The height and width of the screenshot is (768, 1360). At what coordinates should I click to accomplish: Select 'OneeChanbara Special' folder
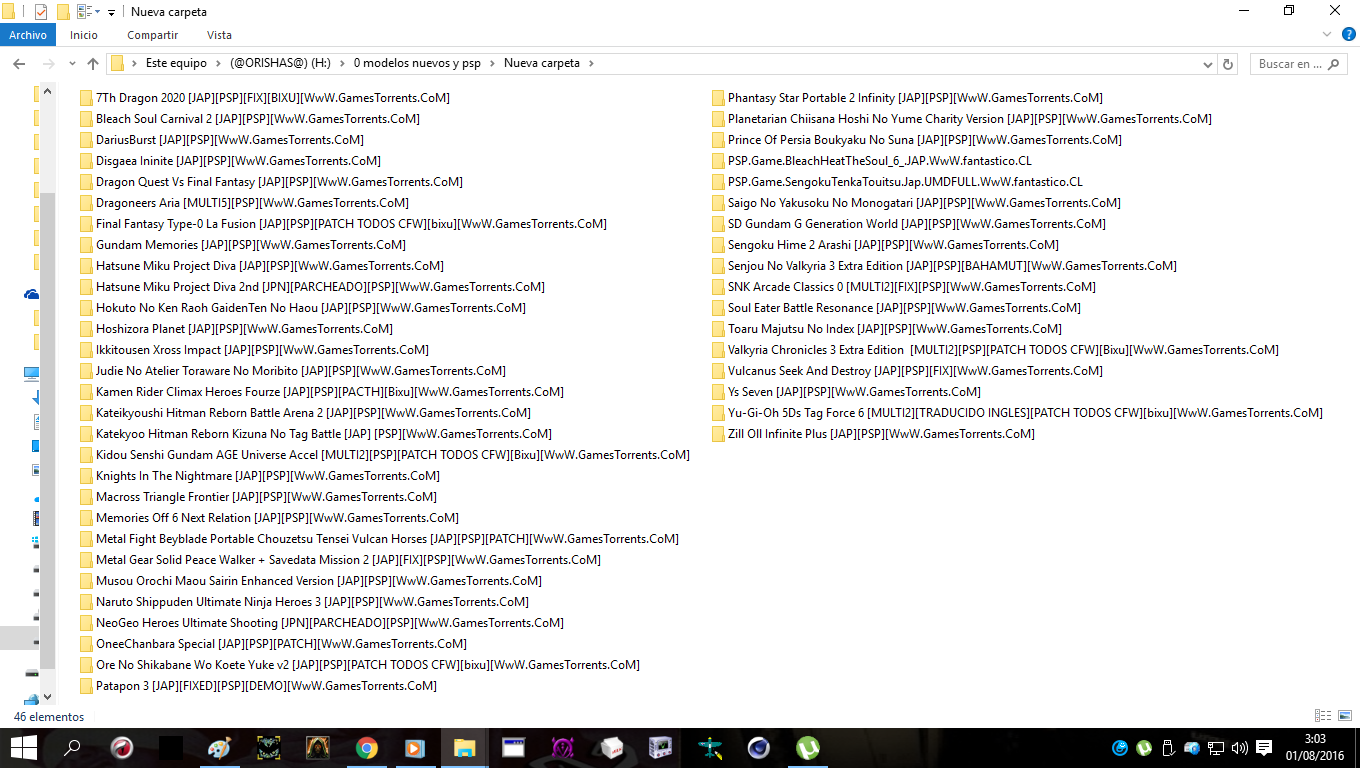273,644
